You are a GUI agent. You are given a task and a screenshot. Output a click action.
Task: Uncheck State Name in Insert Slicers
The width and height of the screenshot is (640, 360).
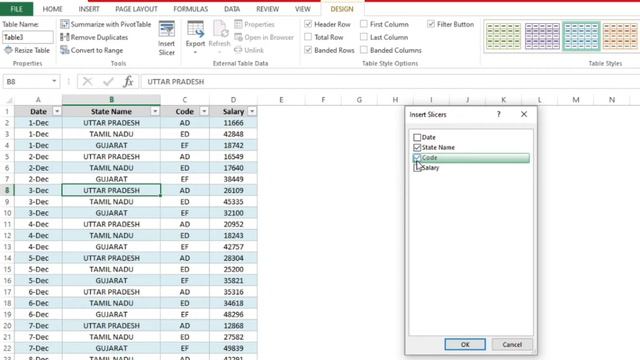pyautogui.click(x=417, y=147)
